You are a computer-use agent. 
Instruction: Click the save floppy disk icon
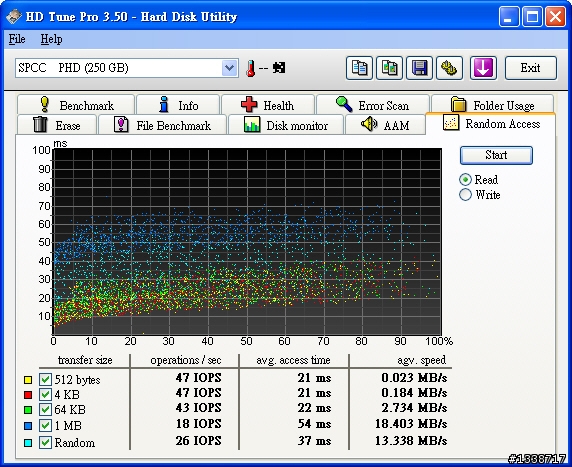(x=420, y=68)
